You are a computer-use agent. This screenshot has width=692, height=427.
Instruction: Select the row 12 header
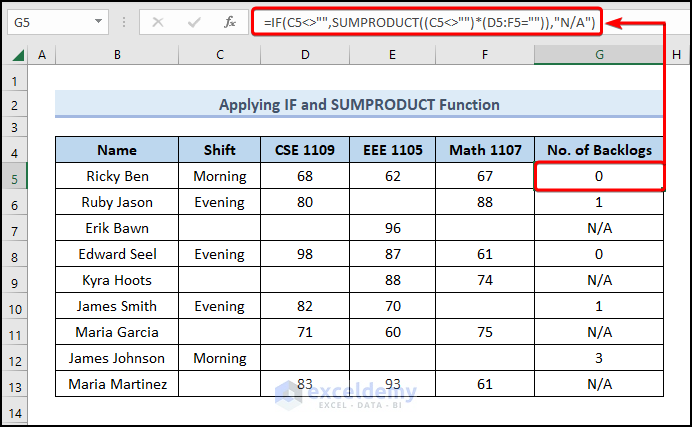pos(15,358)
